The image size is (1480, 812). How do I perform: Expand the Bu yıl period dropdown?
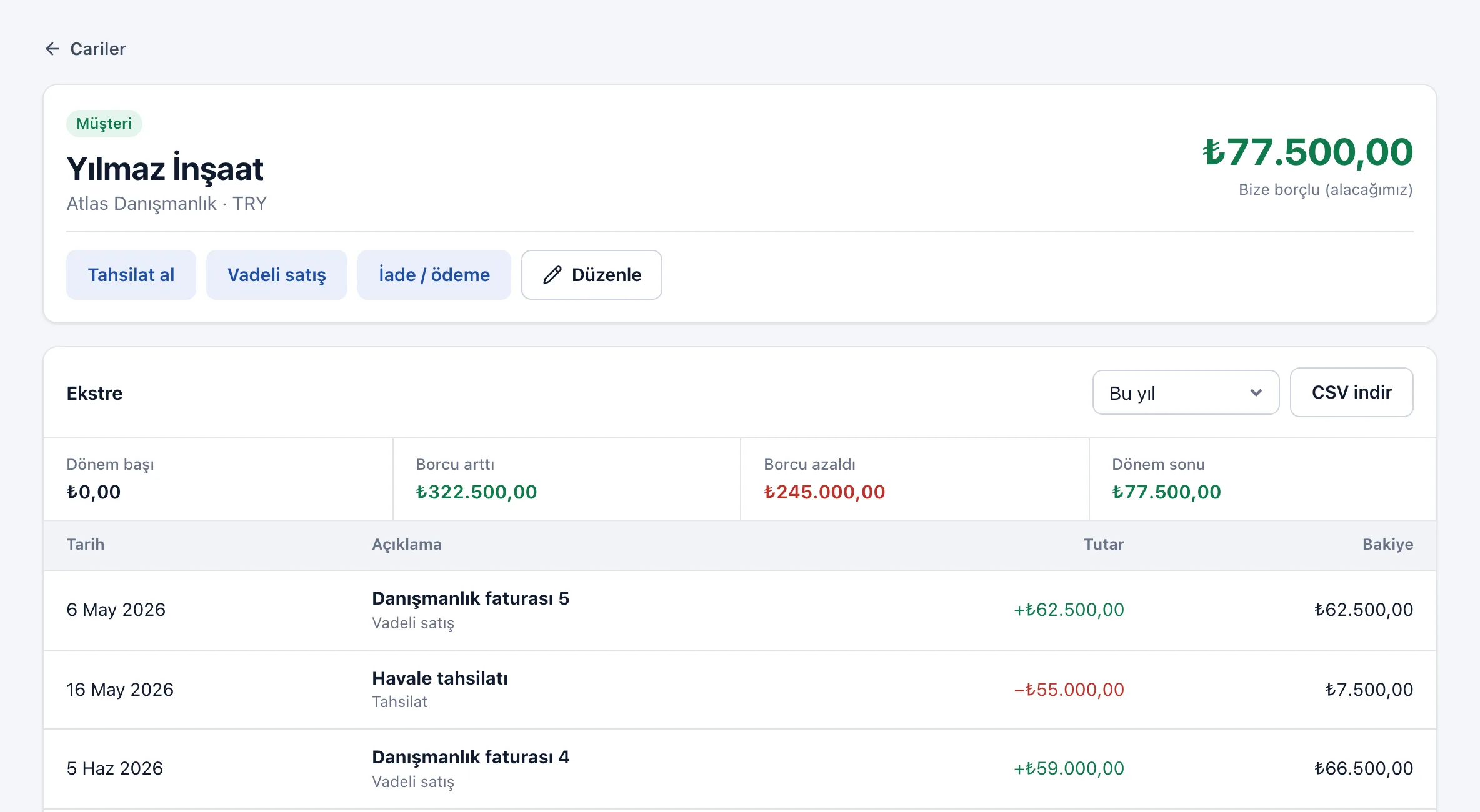pos(1186,392)
